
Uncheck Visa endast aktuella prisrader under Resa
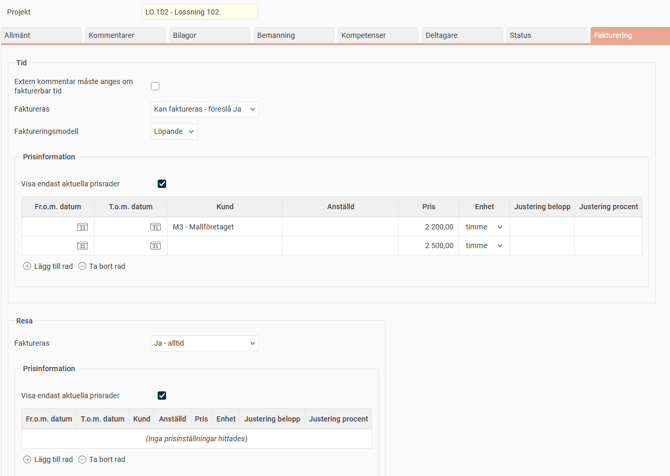pos(162,396)
